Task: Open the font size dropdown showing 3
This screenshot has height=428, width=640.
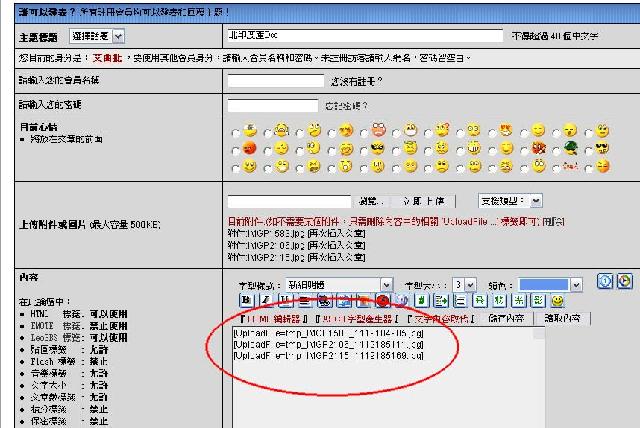Action: pos(463,284)
